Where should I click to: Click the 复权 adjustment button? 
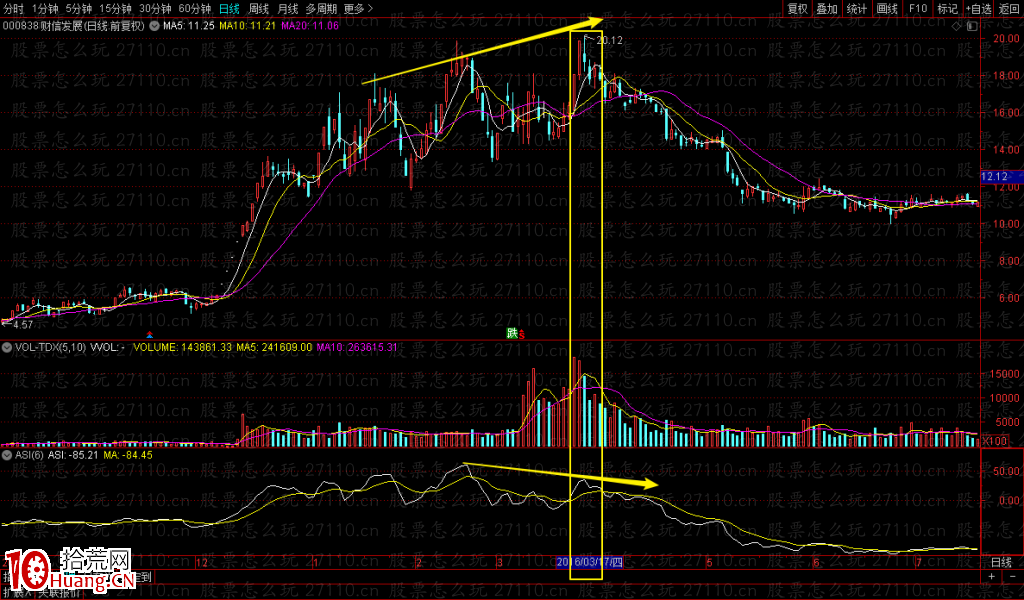(797, 8)
